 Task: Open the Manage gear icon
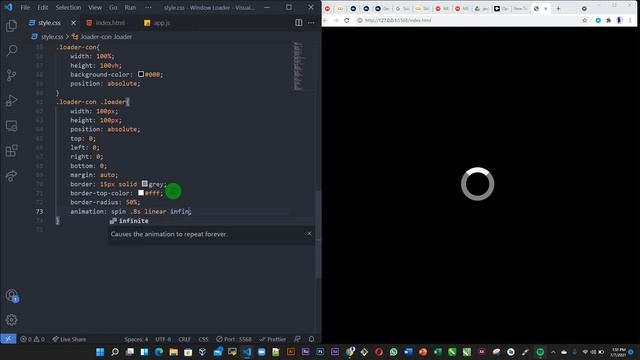coord(11,320)
